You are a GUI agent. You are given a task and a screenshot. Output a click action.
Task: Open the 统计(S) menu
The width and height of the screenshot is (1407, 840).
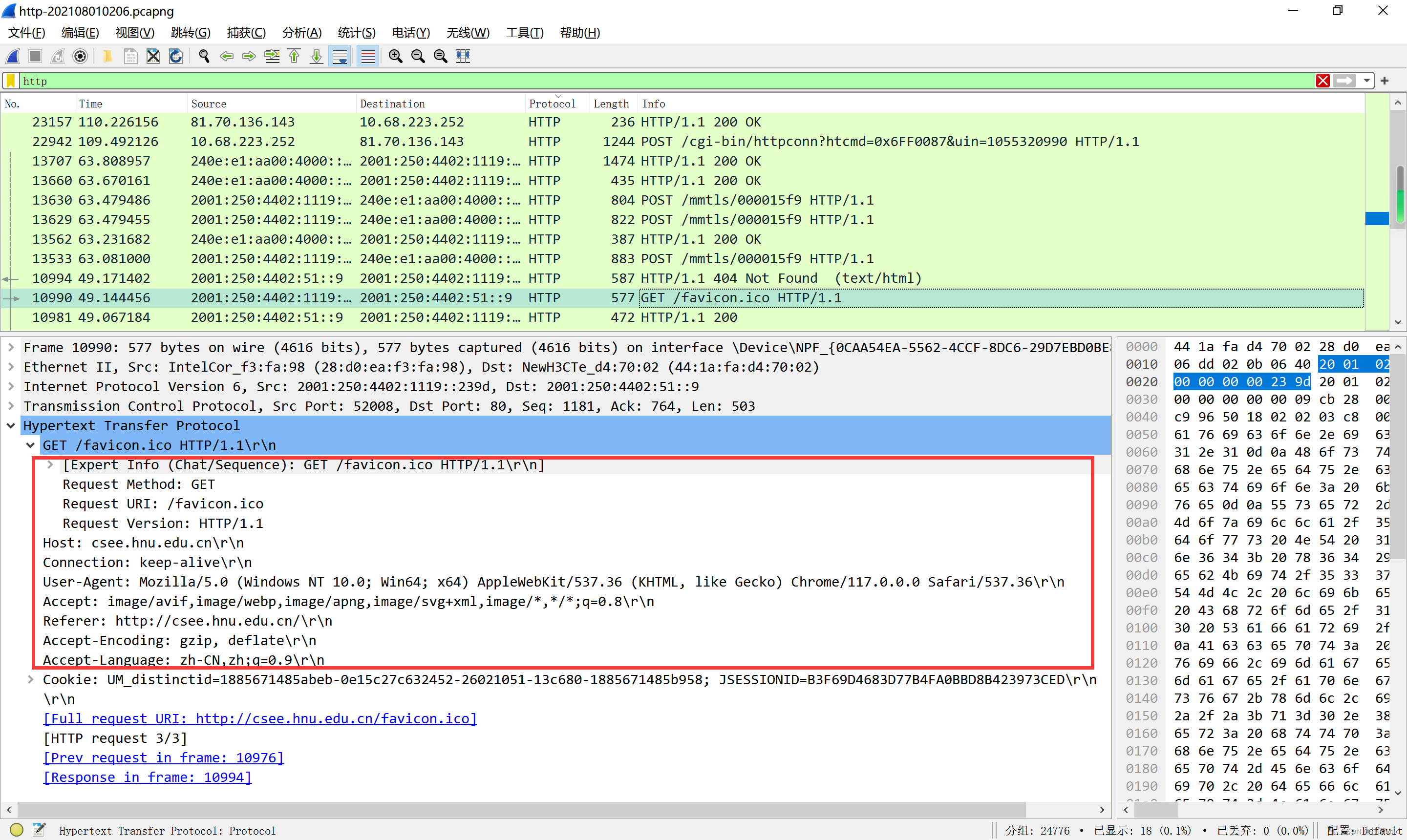coord(356,33)
